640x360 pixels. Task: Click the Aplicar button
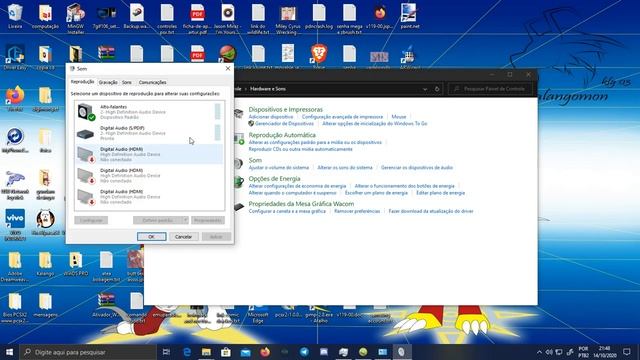coord(216,237)
